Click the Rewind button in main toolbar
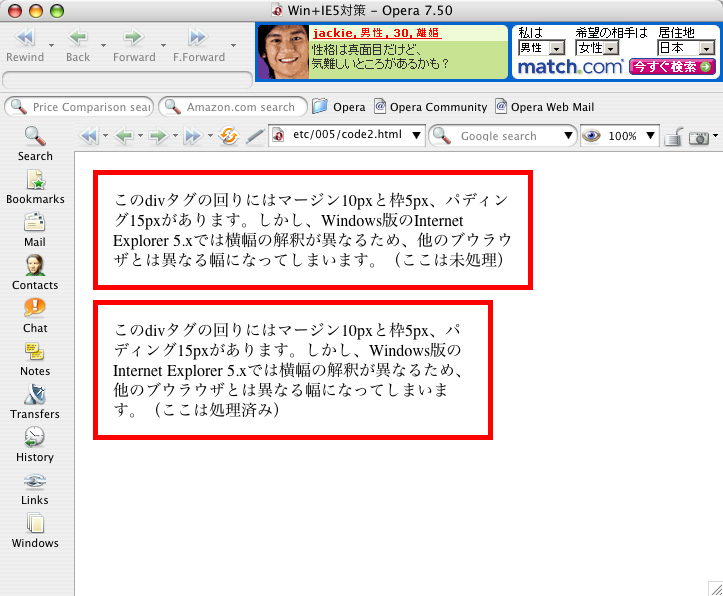Image resolution: width=723 pixels, height=596 pixels. (25, 45)
